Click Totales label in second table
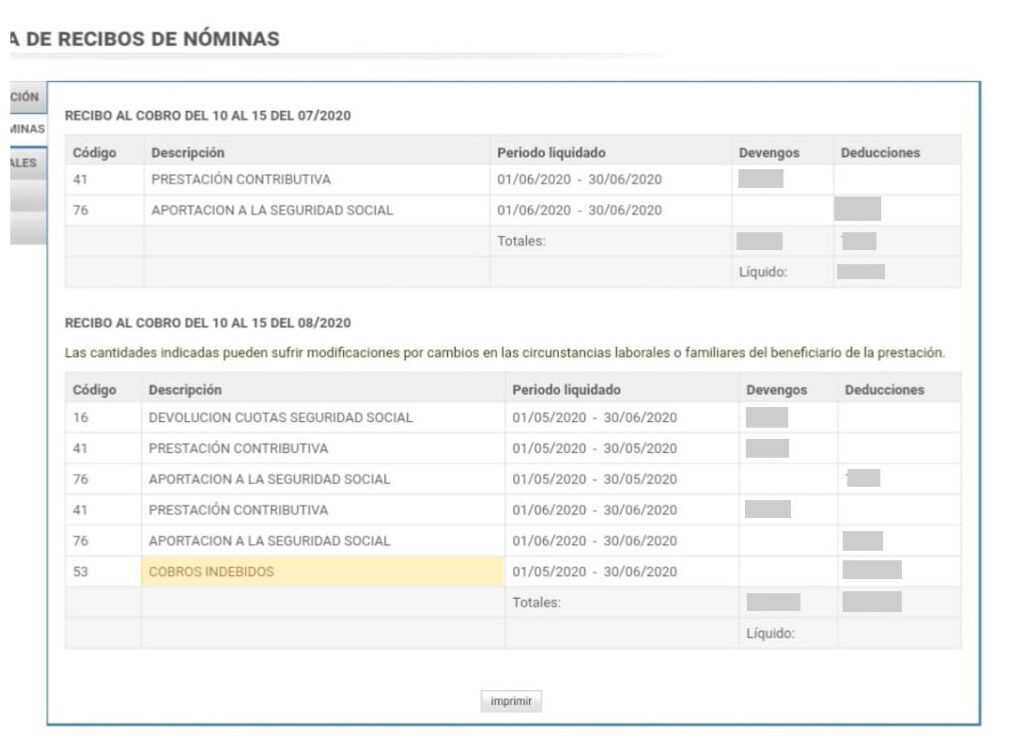 pyautogui.click(x=536, y=603)
